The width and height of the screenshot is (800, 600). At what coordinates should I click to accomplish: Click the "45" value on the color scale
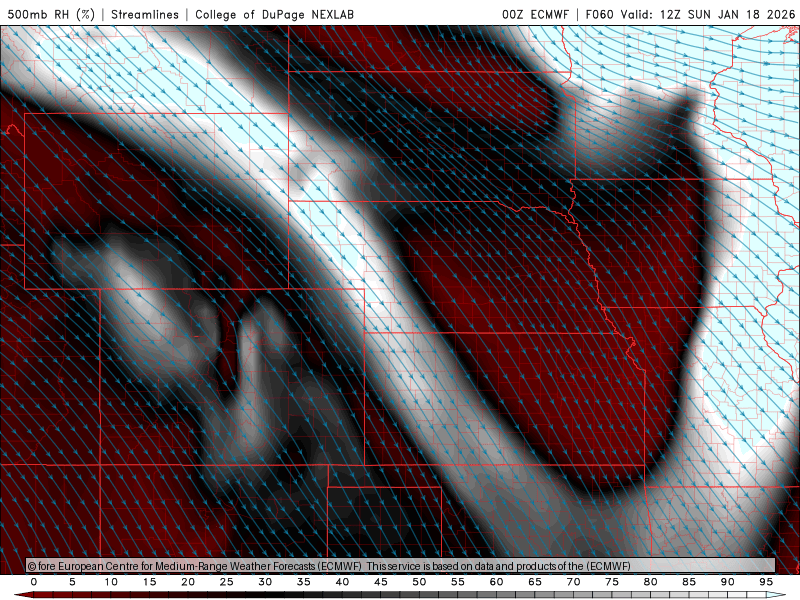coord(381,582)
